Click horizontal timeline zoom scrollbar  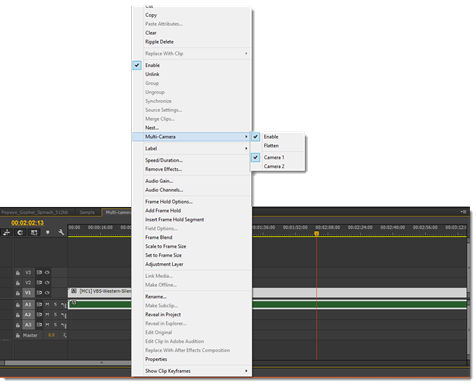click(68, 363)
